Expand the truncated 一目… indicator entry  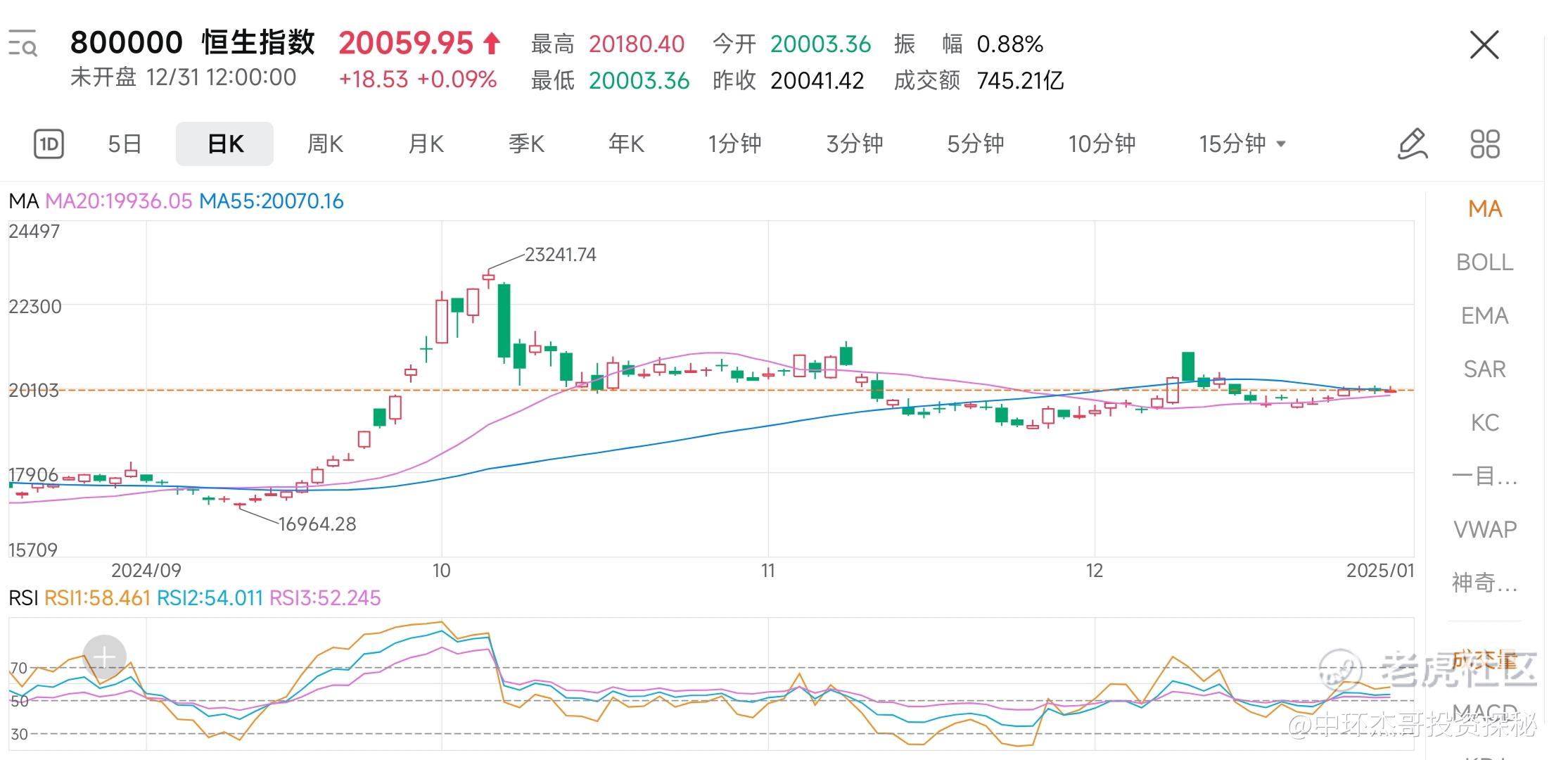[1484, 476]
